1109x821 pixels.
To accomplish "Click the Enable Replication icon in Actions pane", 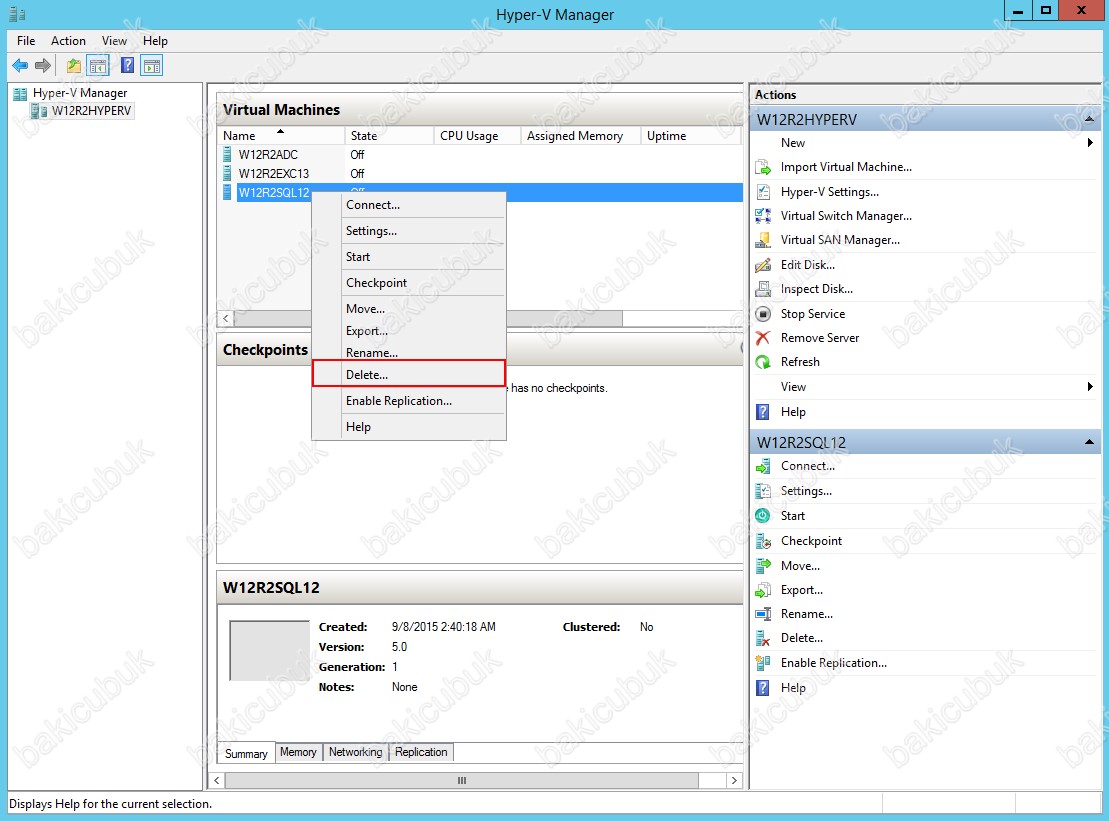I will tap(762, 663).
